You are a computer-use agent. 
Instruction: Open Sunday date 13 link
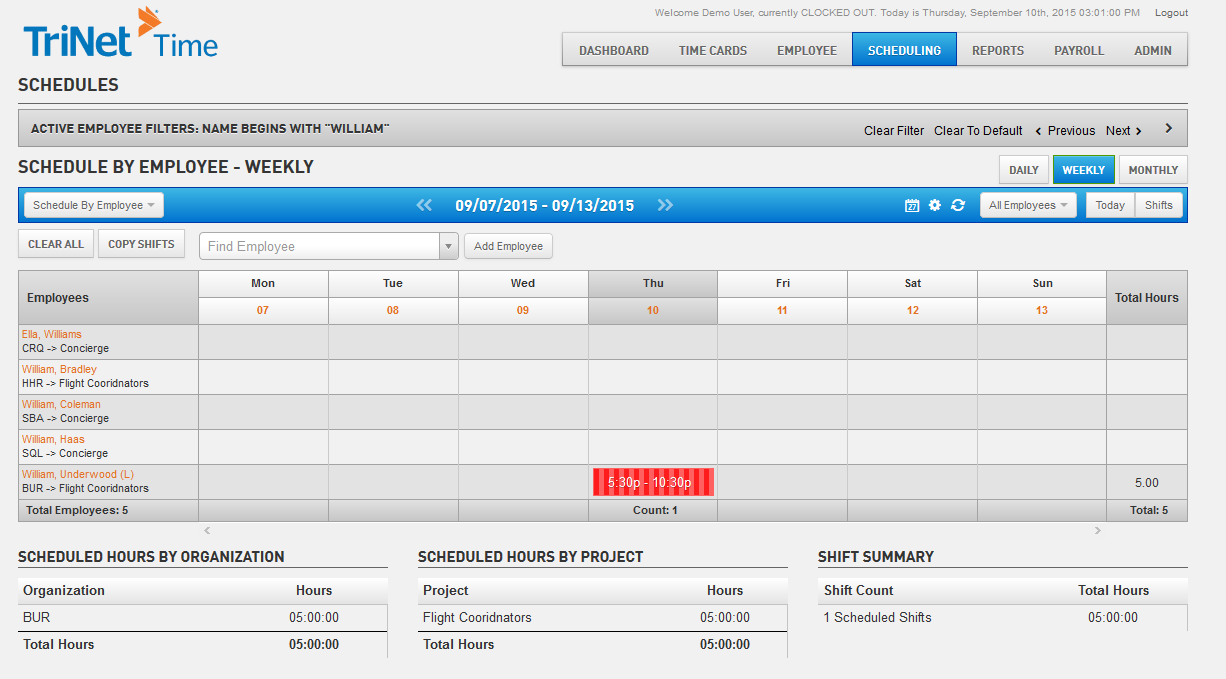tap(1042, 310)
